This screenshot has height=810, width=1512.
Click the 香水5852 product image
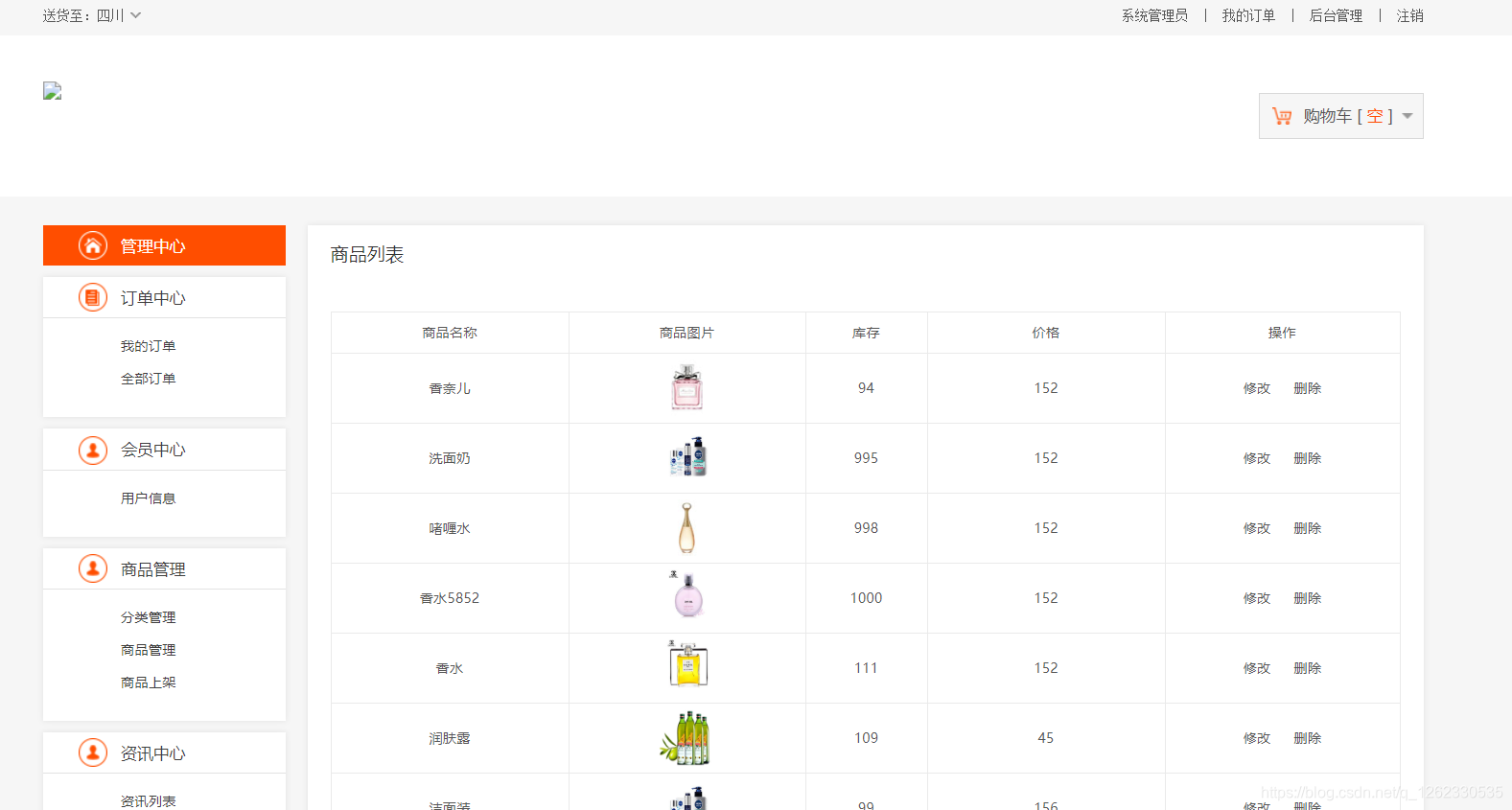(687, 595)
